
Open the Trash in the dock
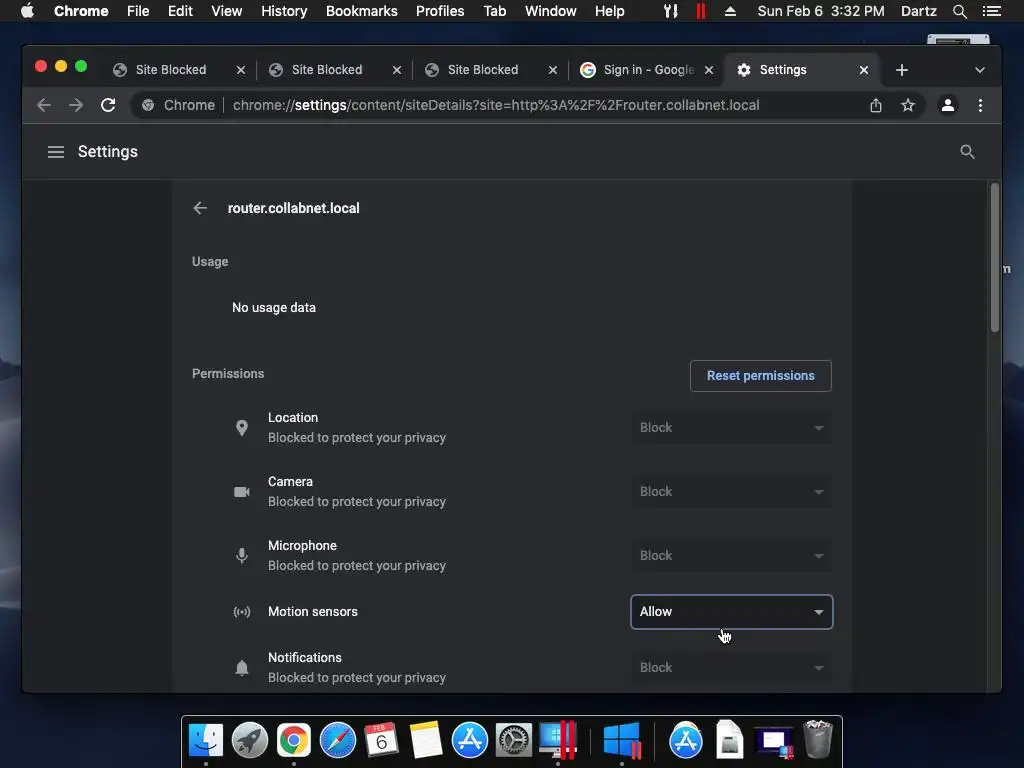coord(818,739)
